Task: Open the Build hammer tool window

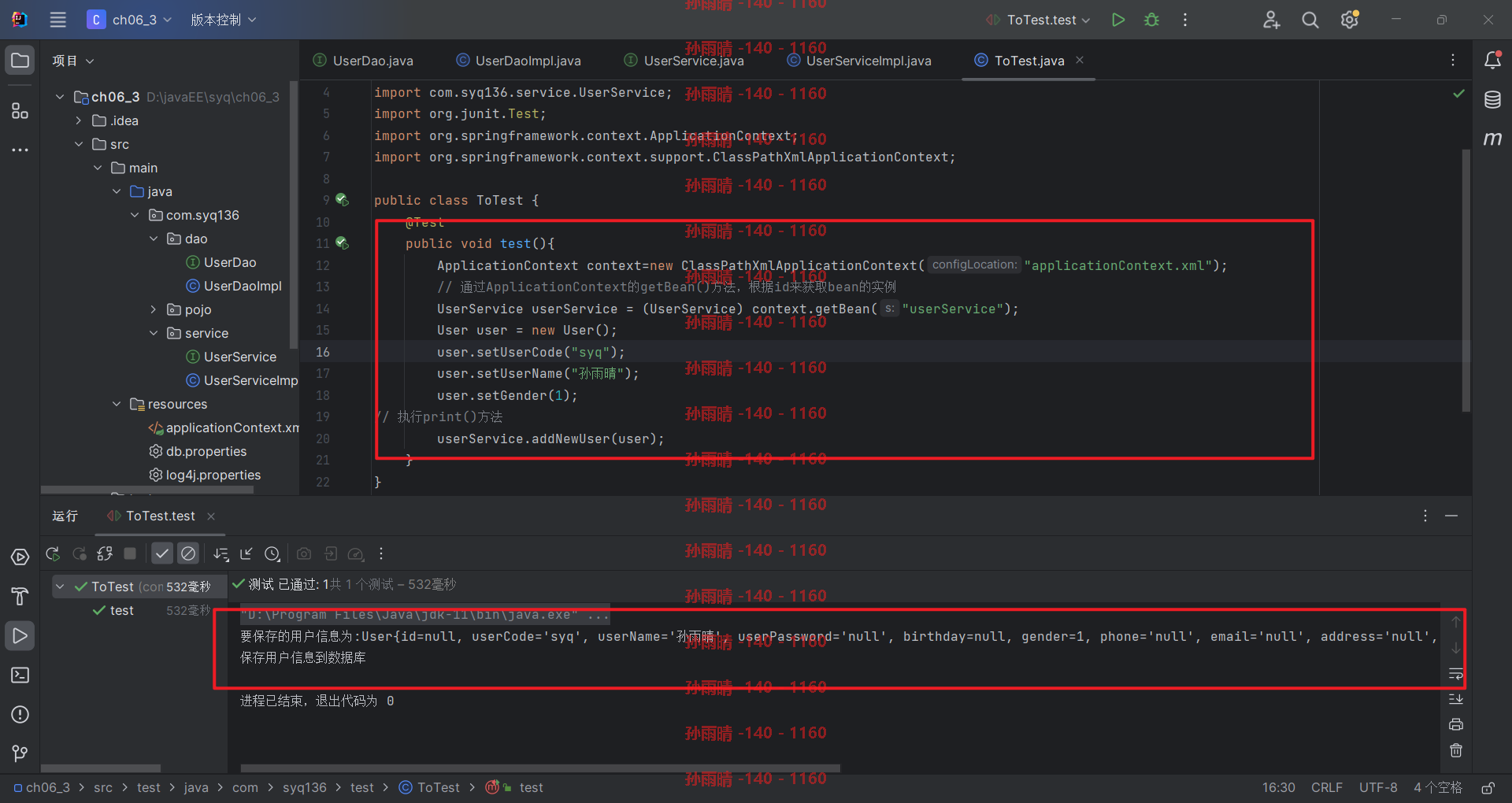Action: coord(20,596)
